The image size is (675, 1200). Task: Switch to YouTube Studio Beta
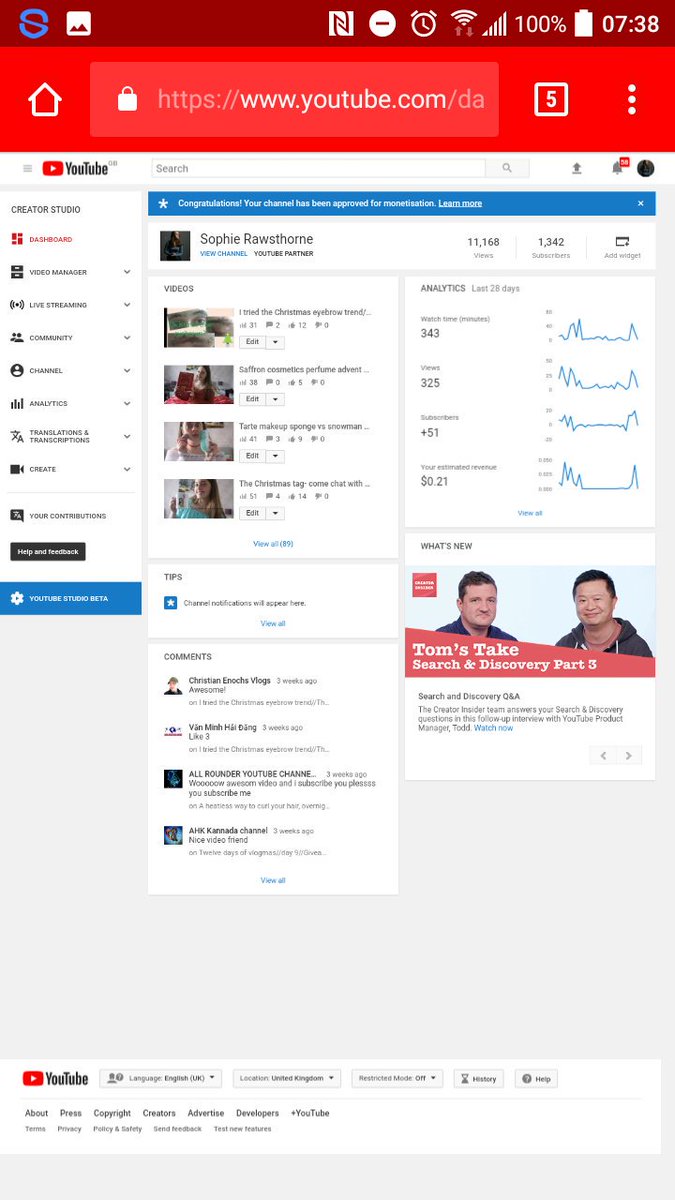(x=70, y=598)
